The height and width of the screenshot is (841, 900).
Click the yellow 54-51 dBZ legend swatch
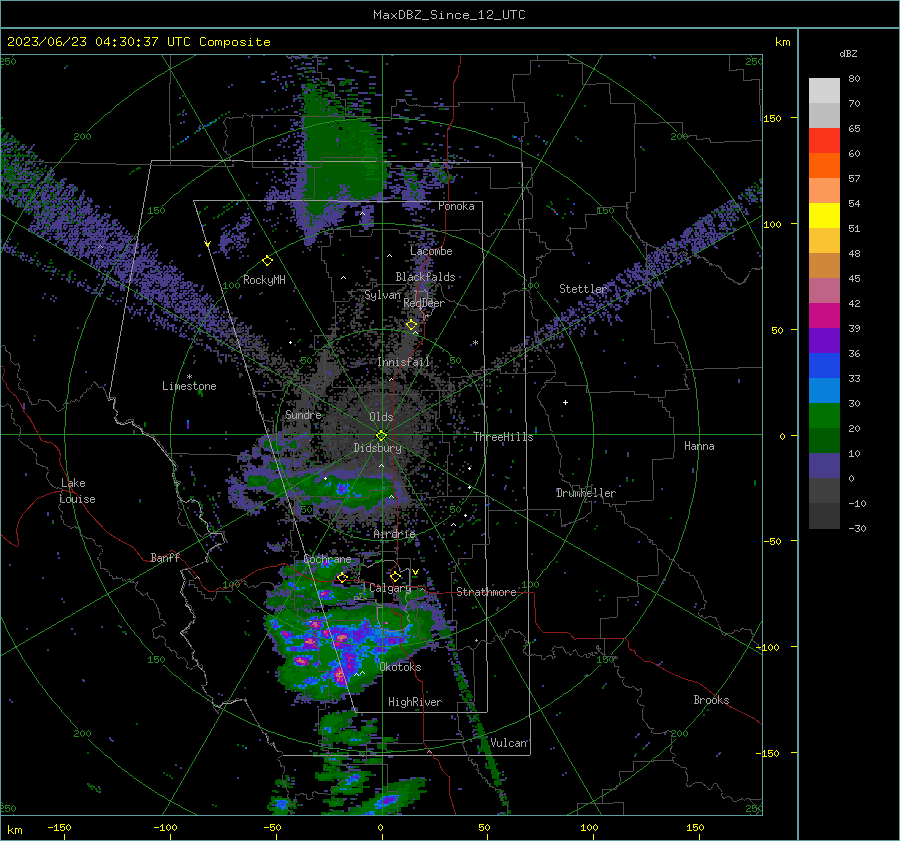pos(824,215)
